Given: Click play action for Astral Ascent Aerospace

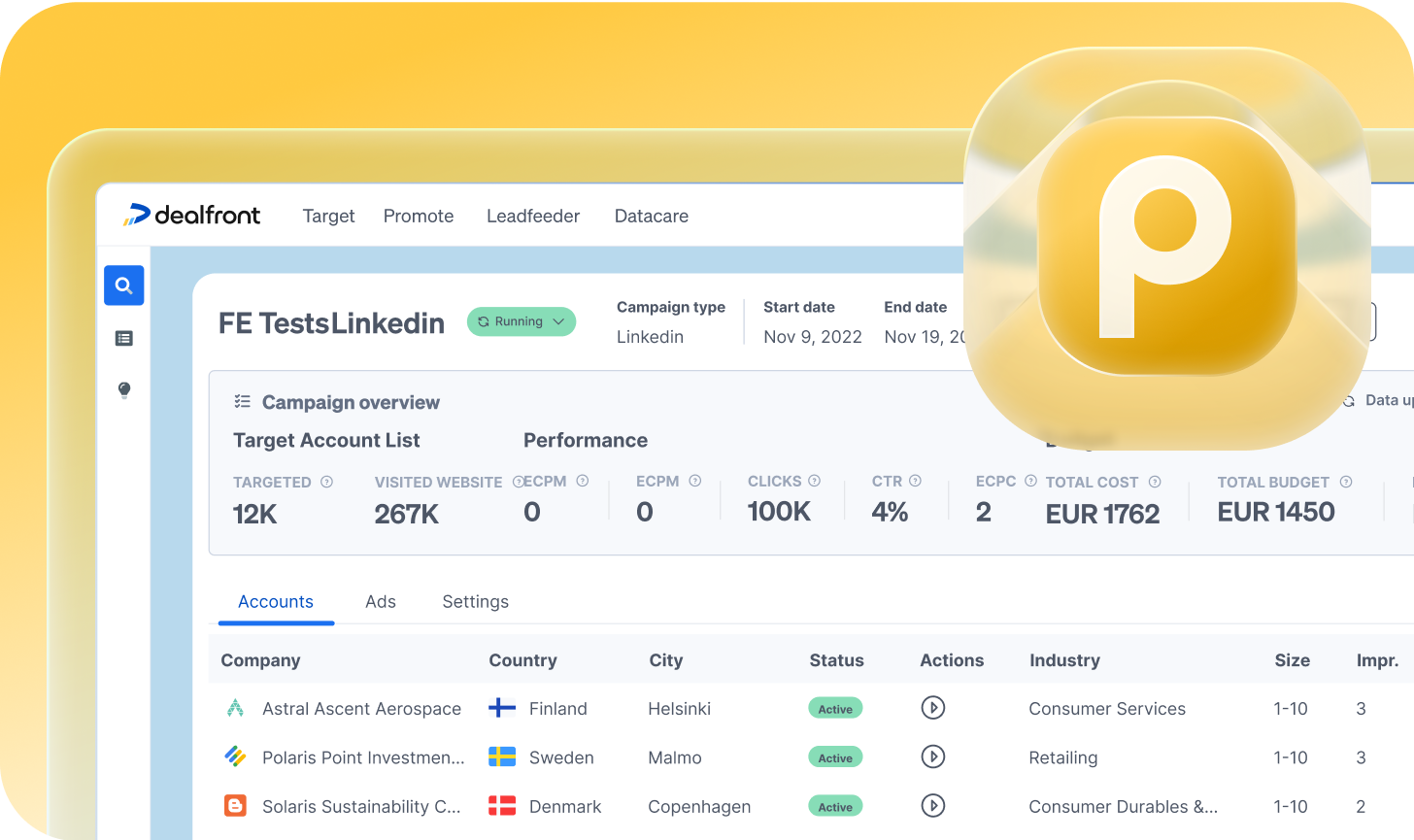Looking at the screenshot, I should [933, 708].
